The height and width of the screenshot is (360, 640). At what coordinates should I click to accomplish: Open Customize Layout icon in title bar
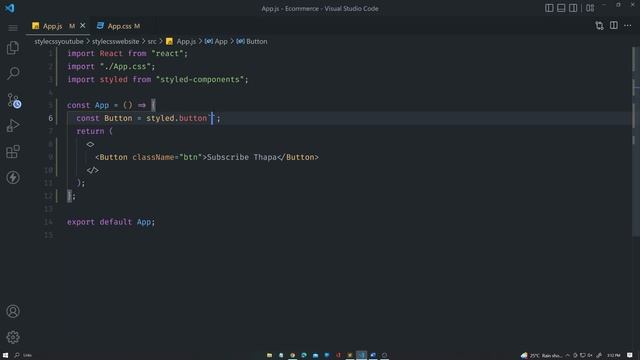tap(590, 8)
